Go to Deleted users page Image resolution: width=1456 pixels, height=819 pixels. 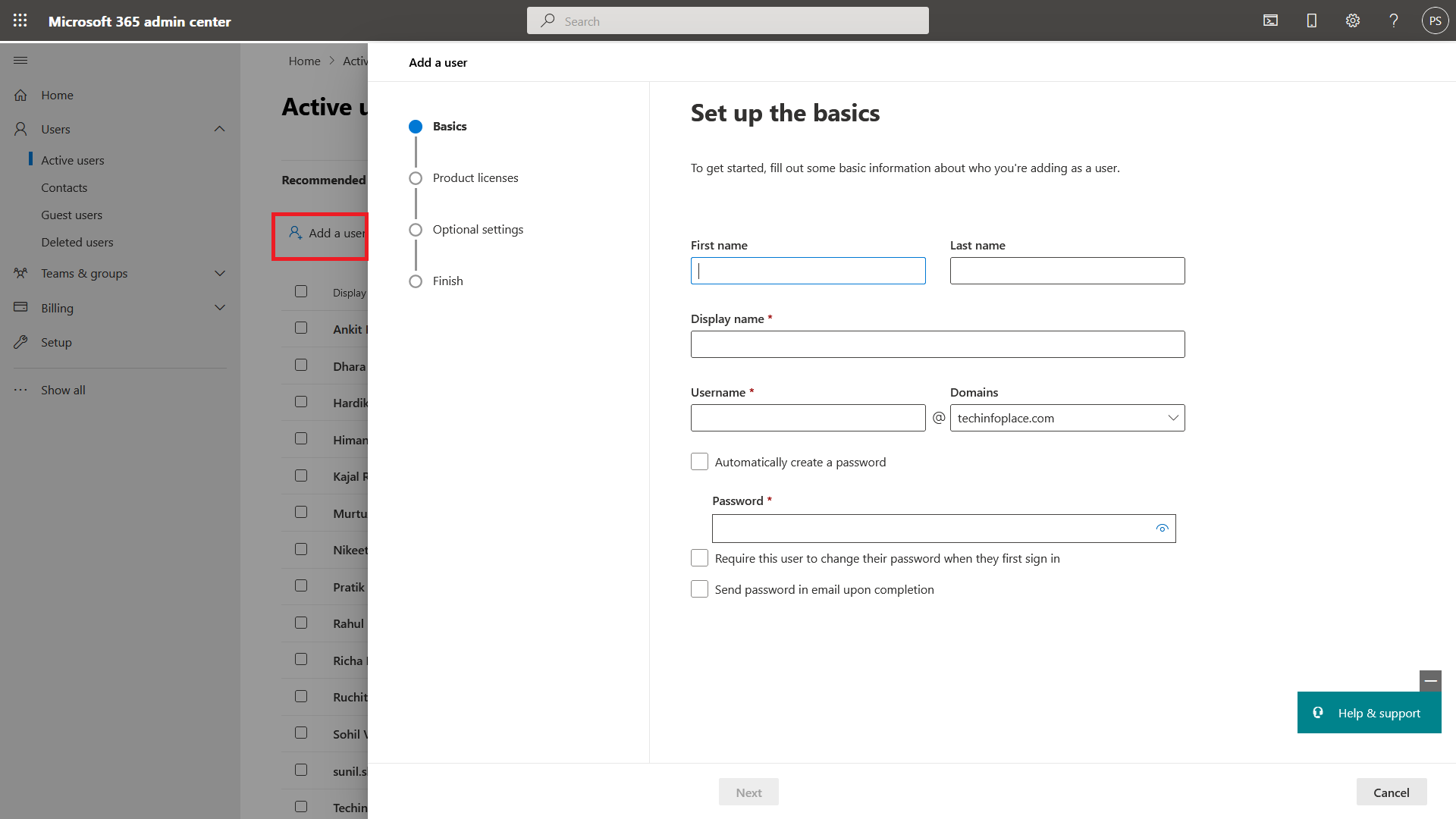(77, 242)
